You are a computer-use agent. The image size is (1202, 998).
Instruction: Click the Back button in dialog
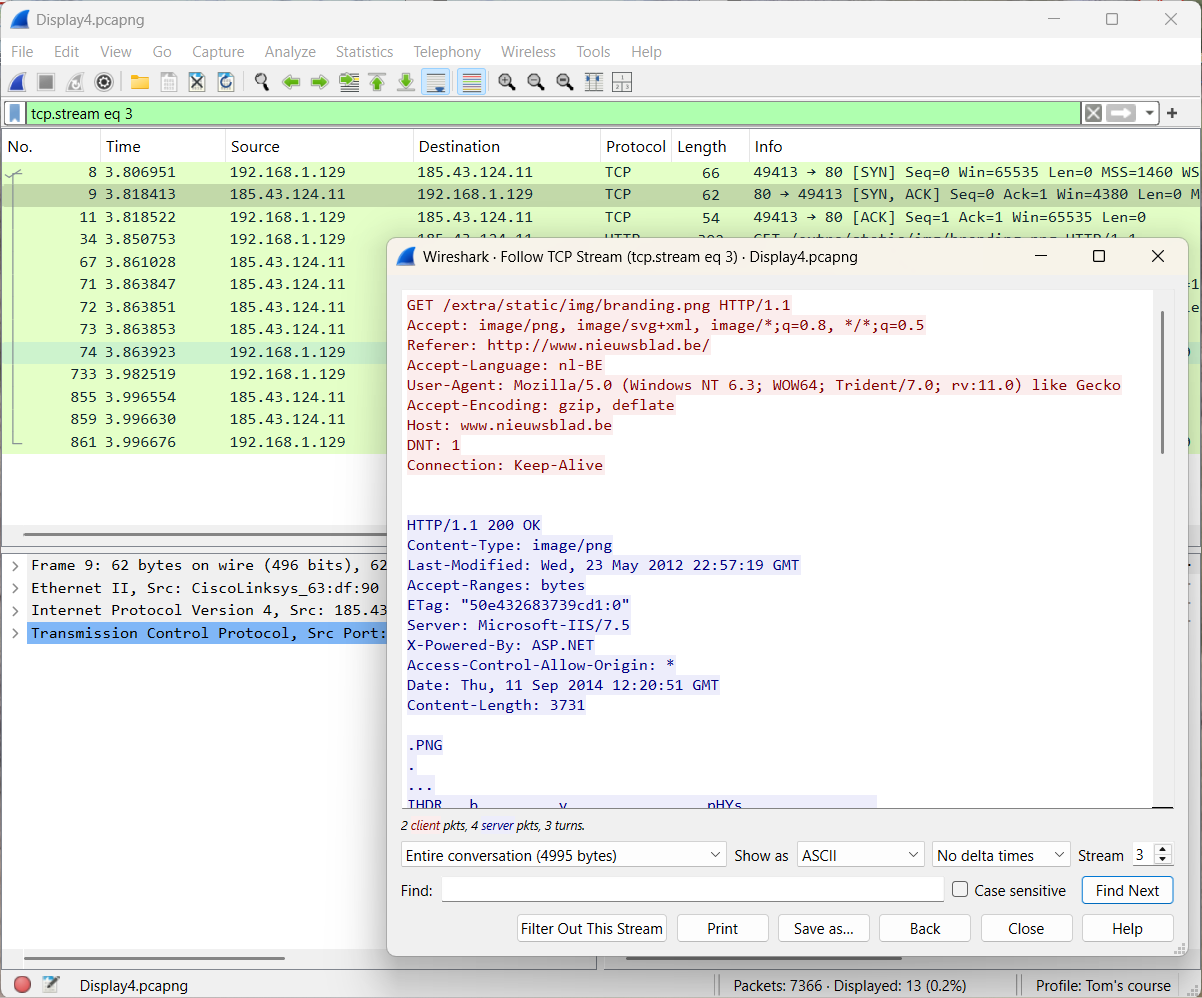(x=925, y=929)
